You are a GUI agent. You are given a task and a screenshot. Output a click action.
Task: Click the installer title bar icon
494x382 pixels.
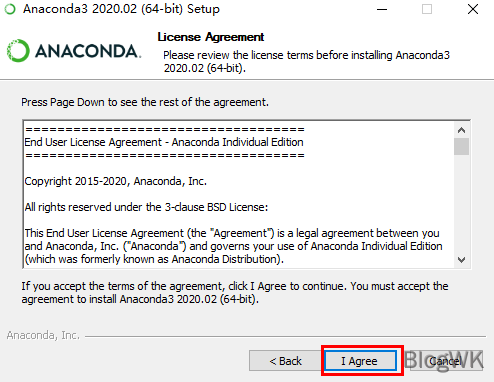[10, 9]
